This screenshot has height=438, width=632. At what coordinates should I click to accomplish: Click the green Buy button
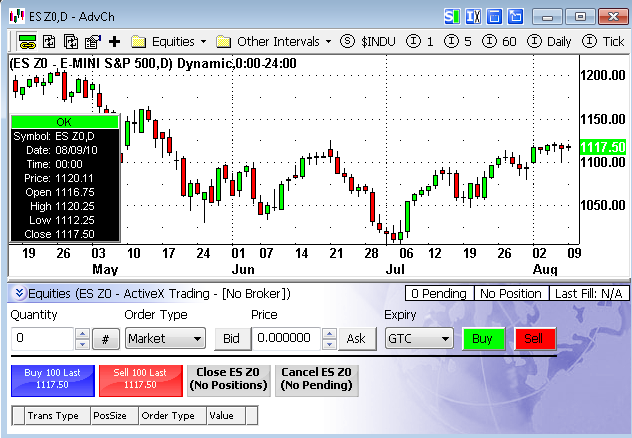click(483, 339)
